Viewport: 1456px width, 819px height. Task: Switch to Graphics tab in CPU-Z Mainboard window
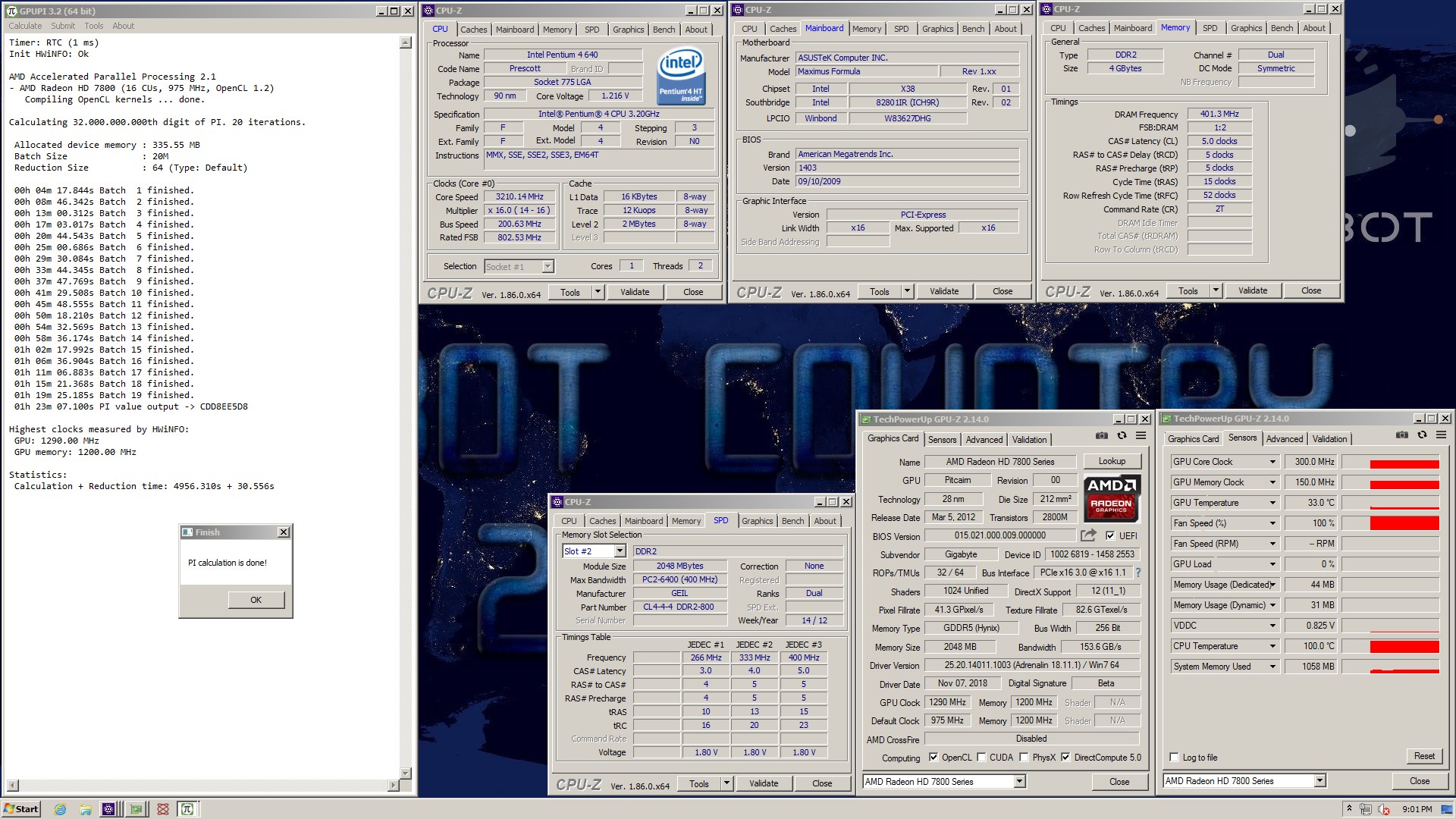pos(938,29)
